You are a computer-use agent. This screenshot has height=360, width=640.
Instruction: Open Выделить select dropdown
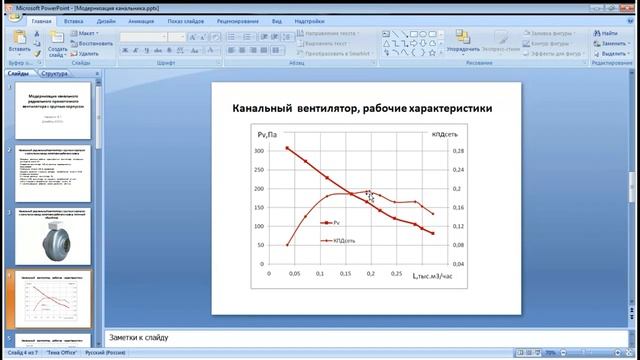612,53
